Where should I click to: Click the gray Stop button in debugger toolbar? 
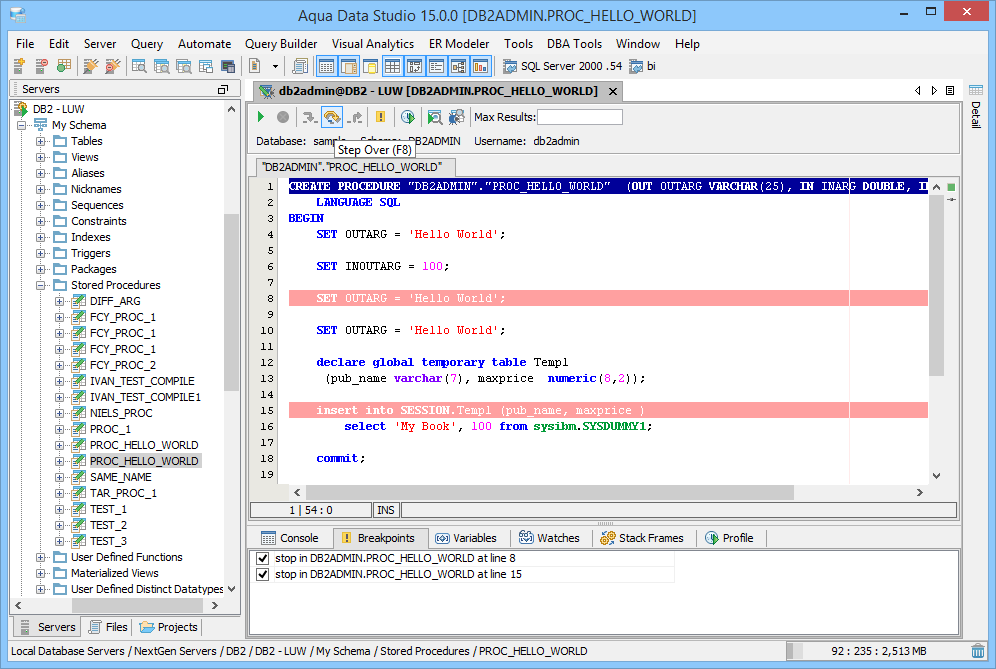click(x=283, y=117)
